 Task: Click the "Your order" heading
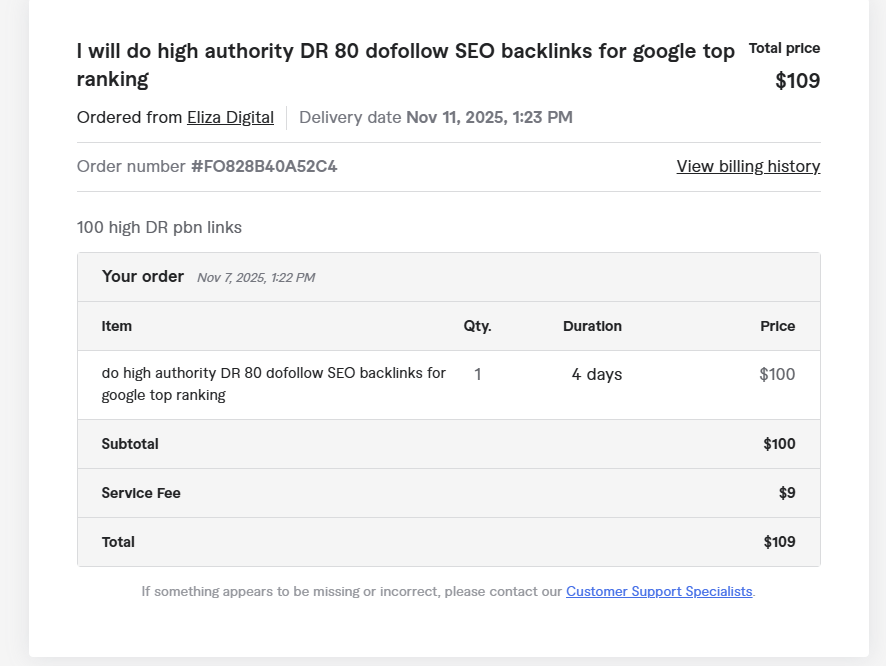[x=143, y=276]
